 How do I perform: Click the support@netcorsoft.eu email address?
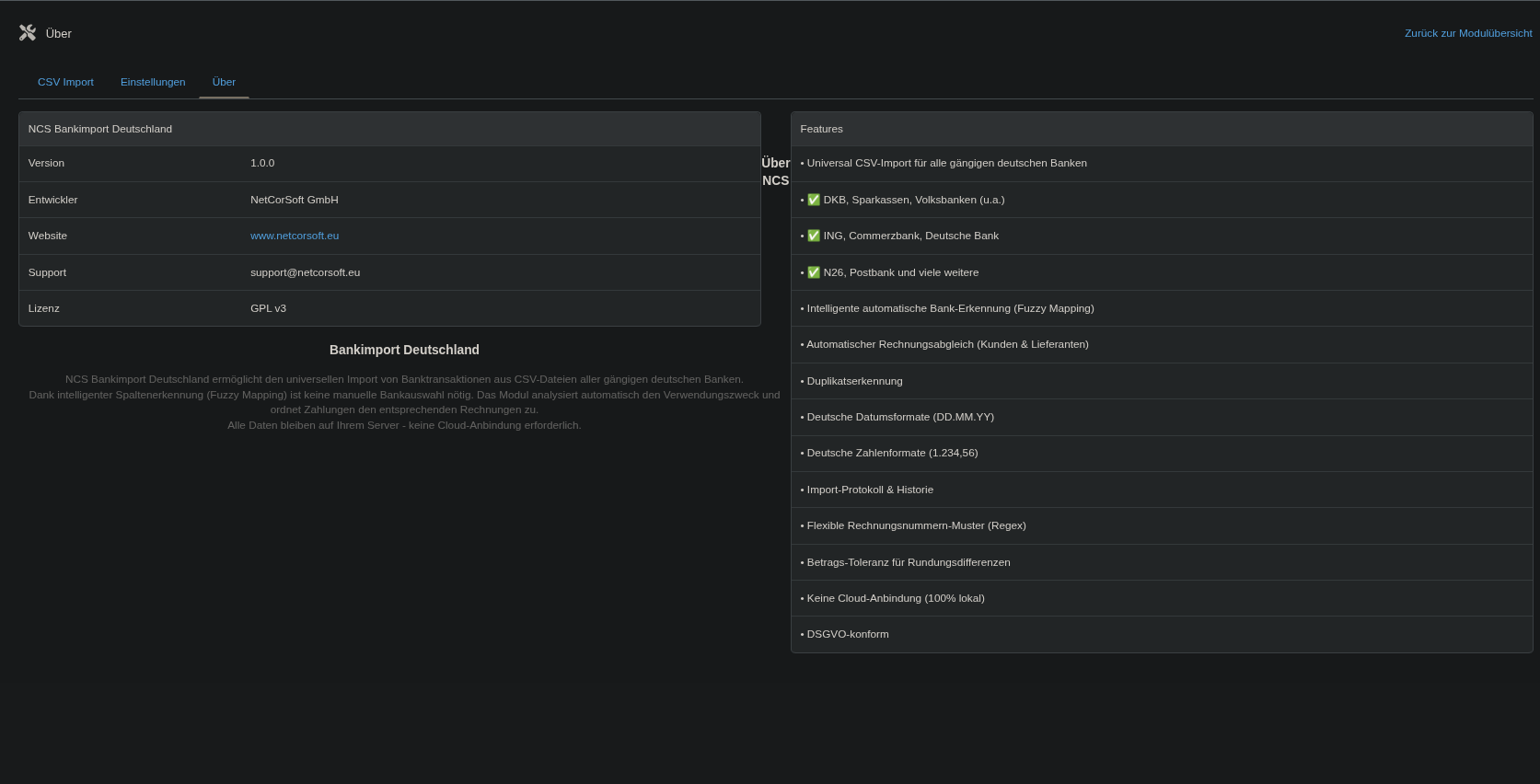coord(305,272)
